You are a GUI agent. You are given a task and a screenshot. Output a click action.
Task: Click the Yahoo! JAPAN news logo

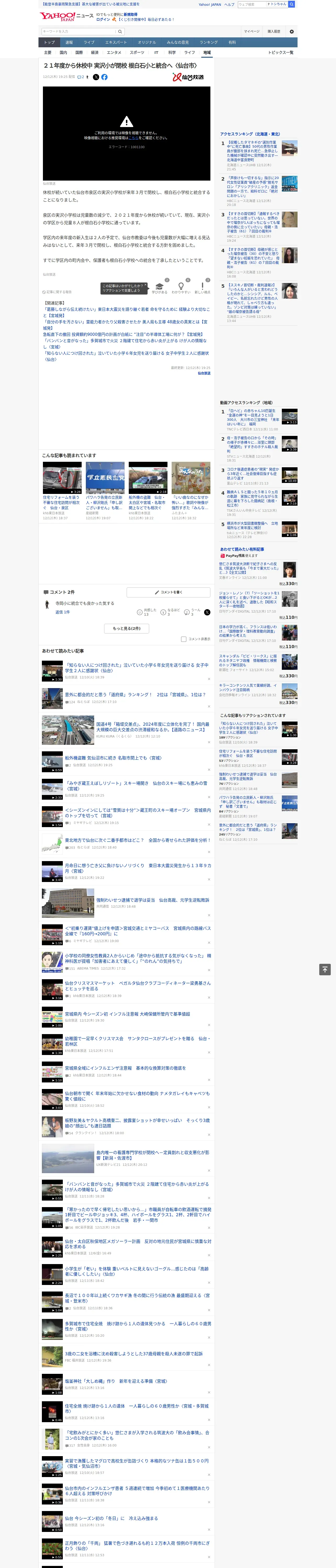[66, 17]
